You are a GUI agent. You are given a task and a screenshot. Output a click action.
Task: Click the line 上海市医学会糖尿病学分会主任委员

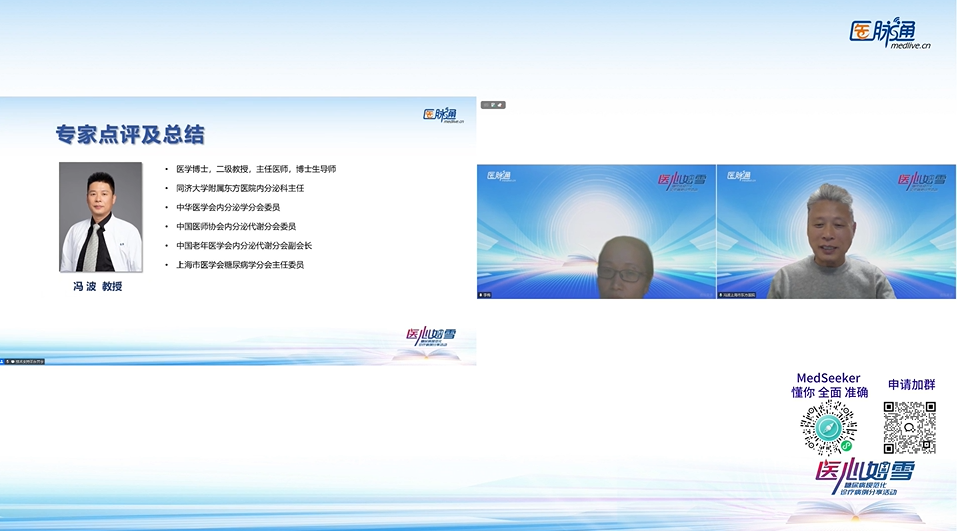tap(240, 265)
